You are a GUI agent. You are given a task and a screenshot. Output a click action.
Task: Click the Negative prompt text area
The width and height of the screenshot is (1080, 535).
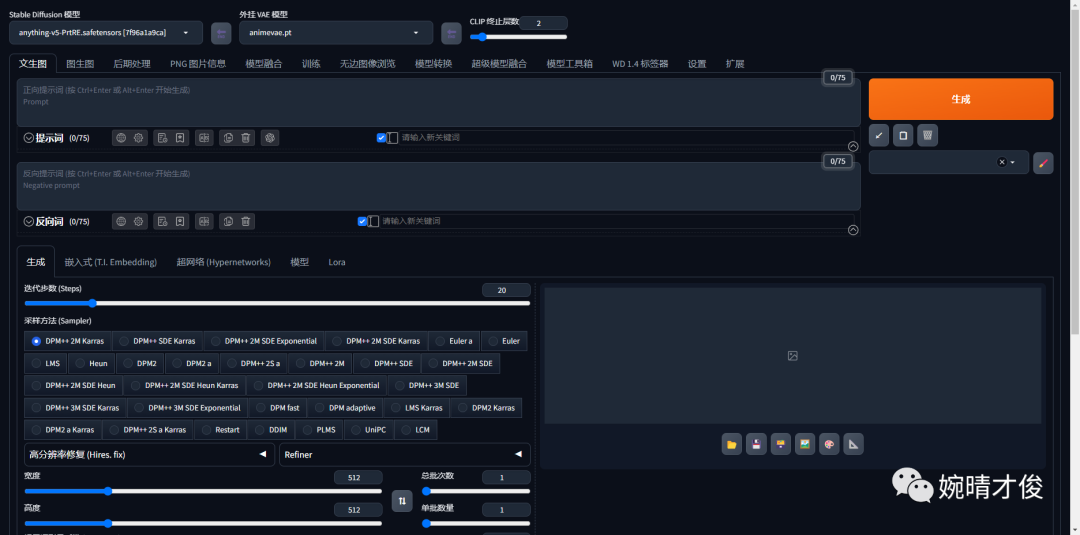439,186
